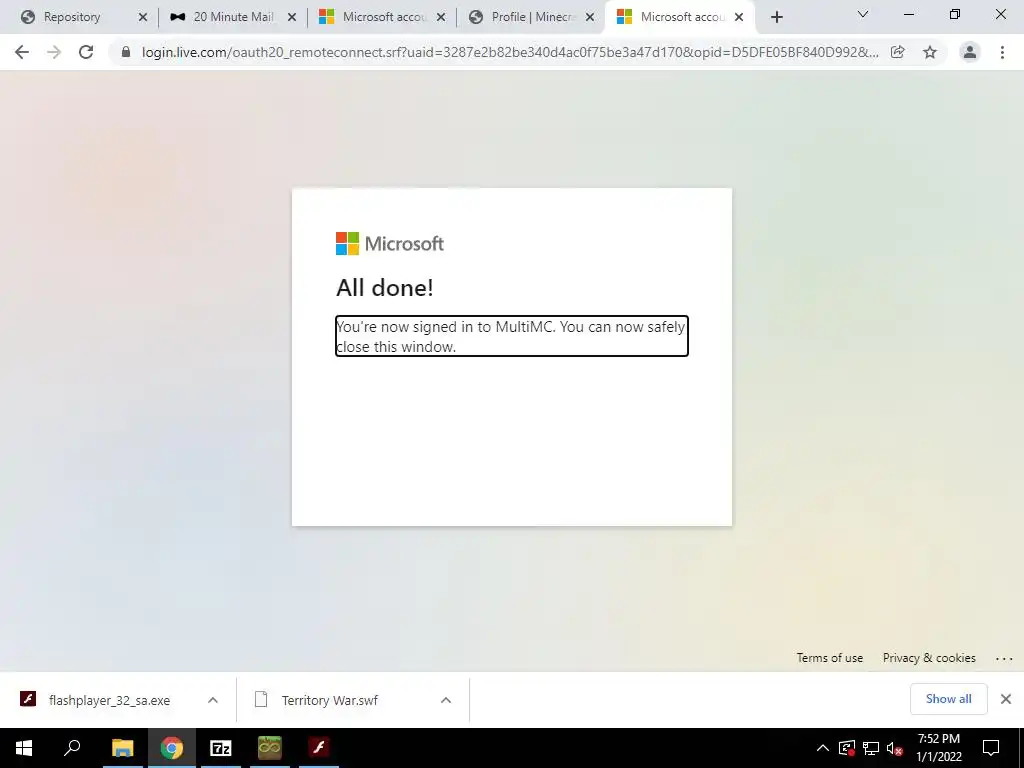Open a new tab
This screenshot has width=1024, height=768.
[x=776, y=18]
